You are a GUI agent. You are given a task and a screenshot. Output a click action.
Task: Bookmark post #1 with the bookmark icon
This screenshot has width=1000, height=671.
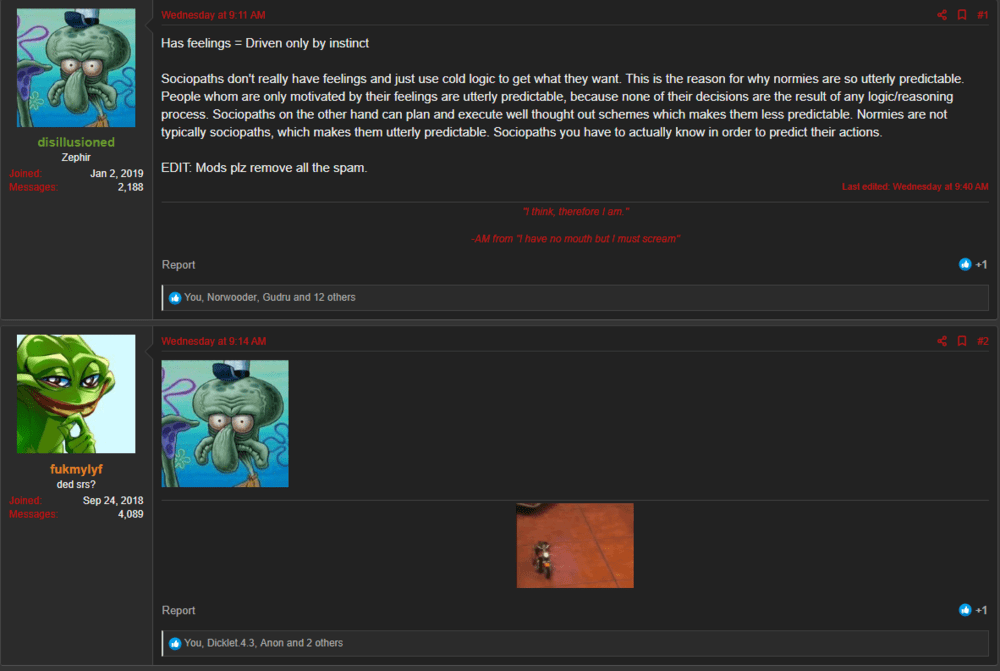[x=962, y=15]
